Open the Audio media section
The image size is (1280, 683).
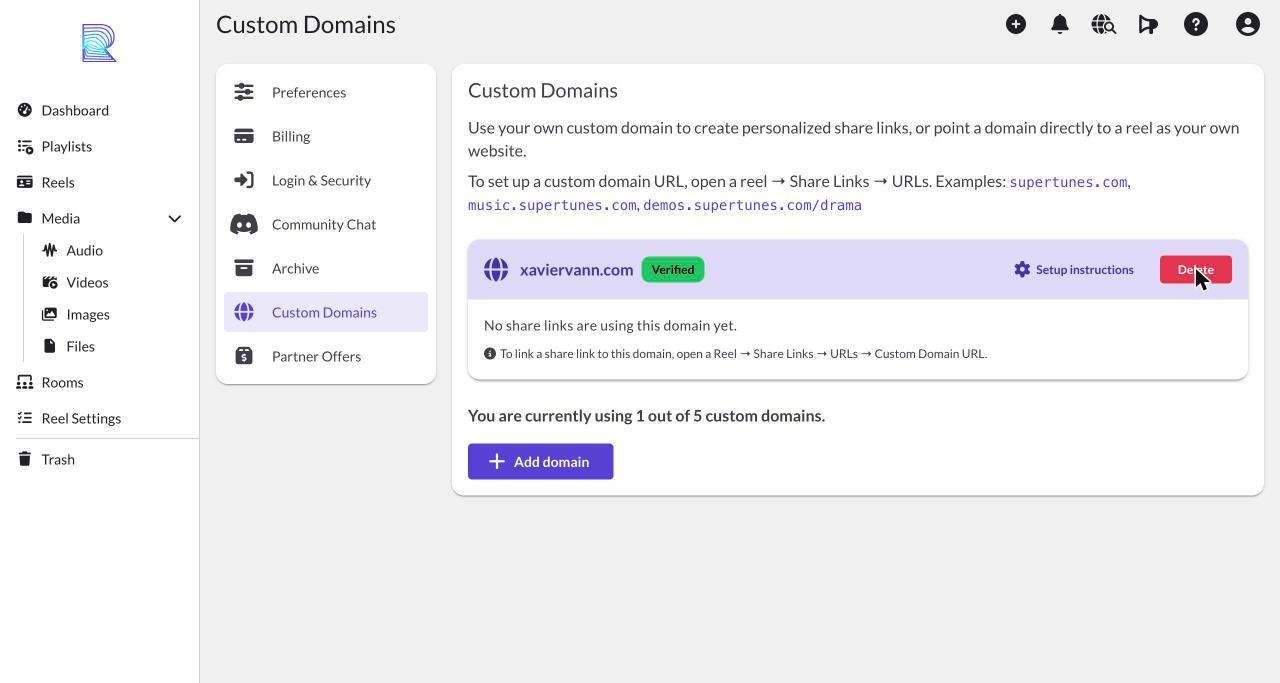(x=84, y=250)
